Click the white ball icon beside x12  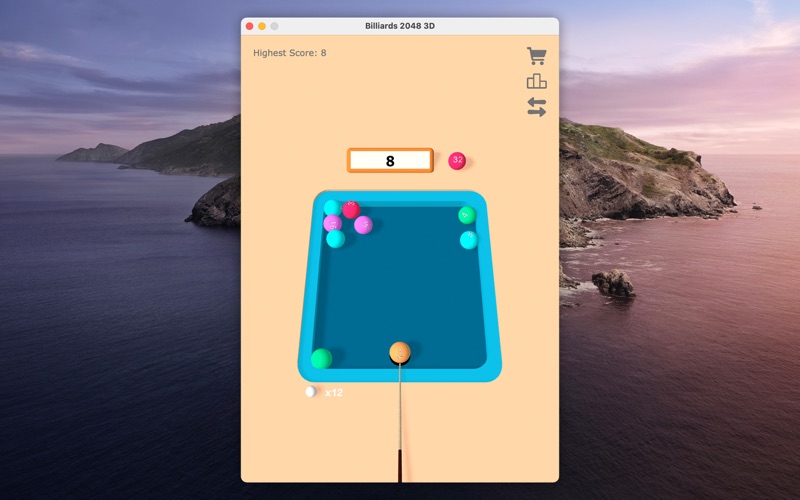click(311, 392)
